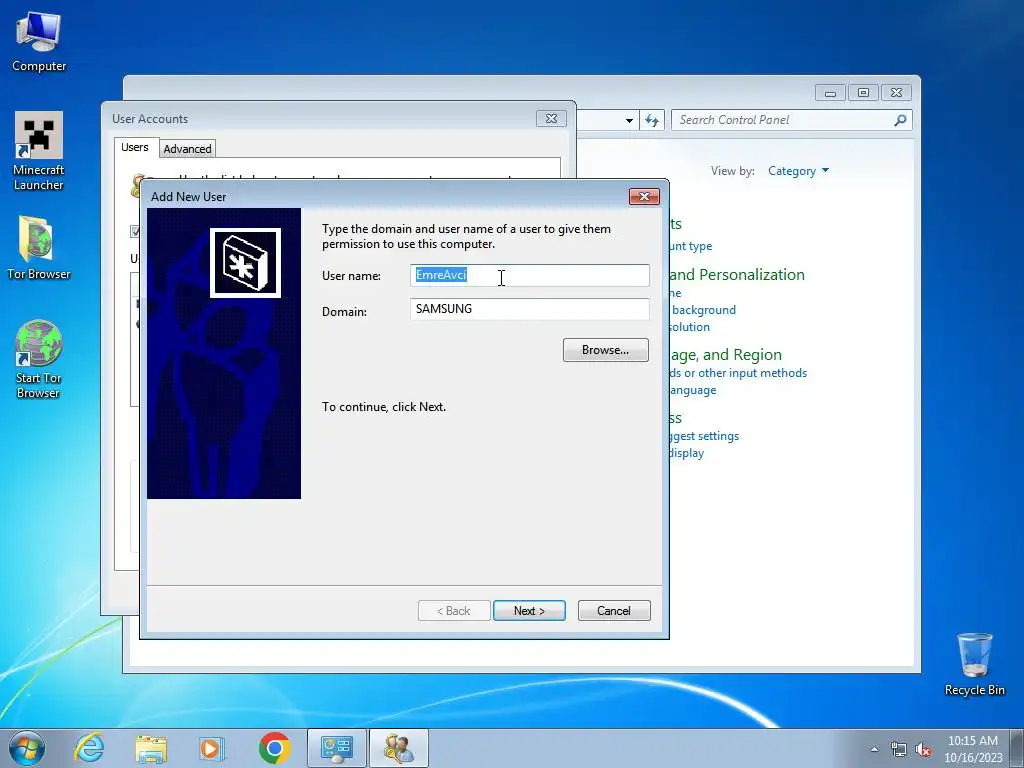Select the Users tab in User Accounts

(x=135, y=147)
